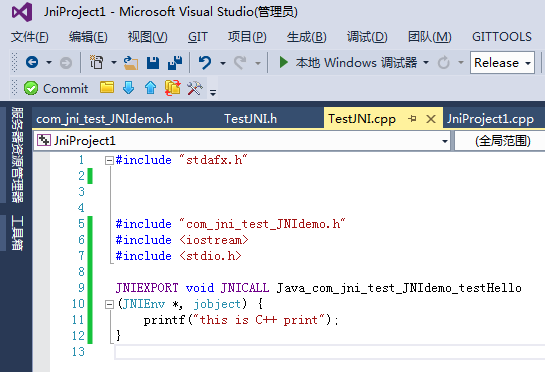The height and width of the screenshot is (372, 545).
Task: Click the blue down-arrow pull icon
Action: point(129,88)
